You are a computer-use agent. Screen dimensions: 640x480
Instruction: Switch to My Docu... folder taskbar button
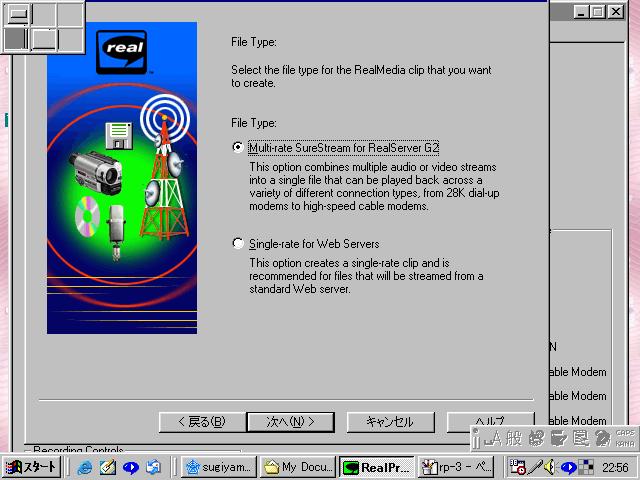tap(298, 467)
